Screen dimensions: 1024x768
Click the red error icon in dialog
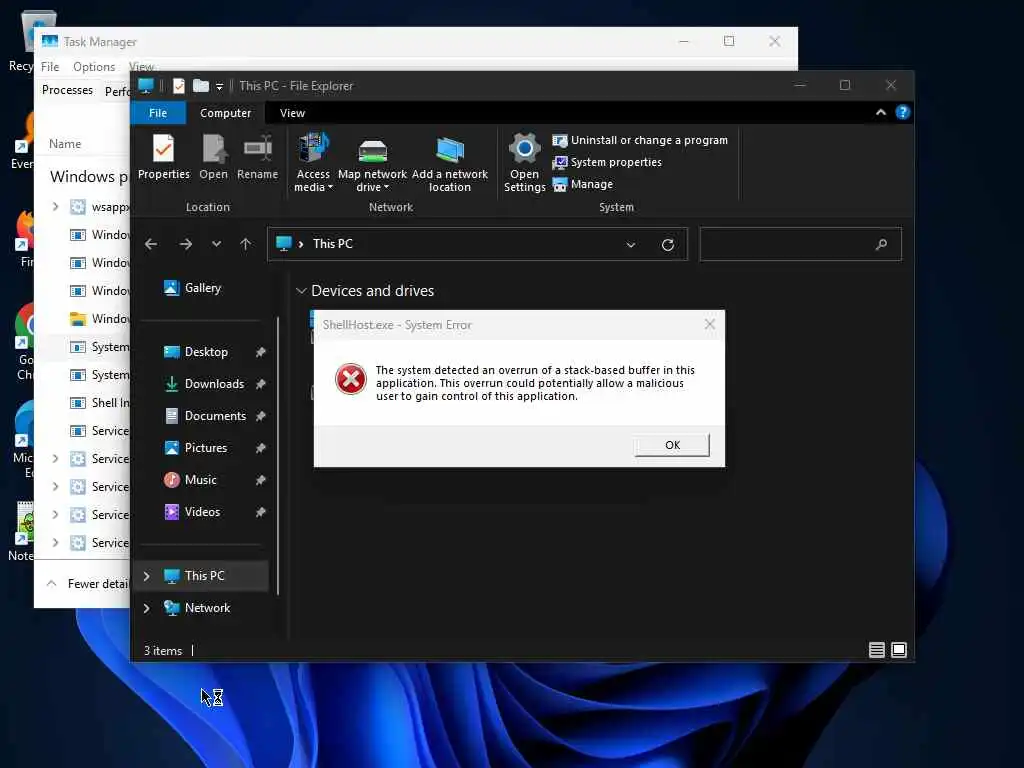click(351, 379)
